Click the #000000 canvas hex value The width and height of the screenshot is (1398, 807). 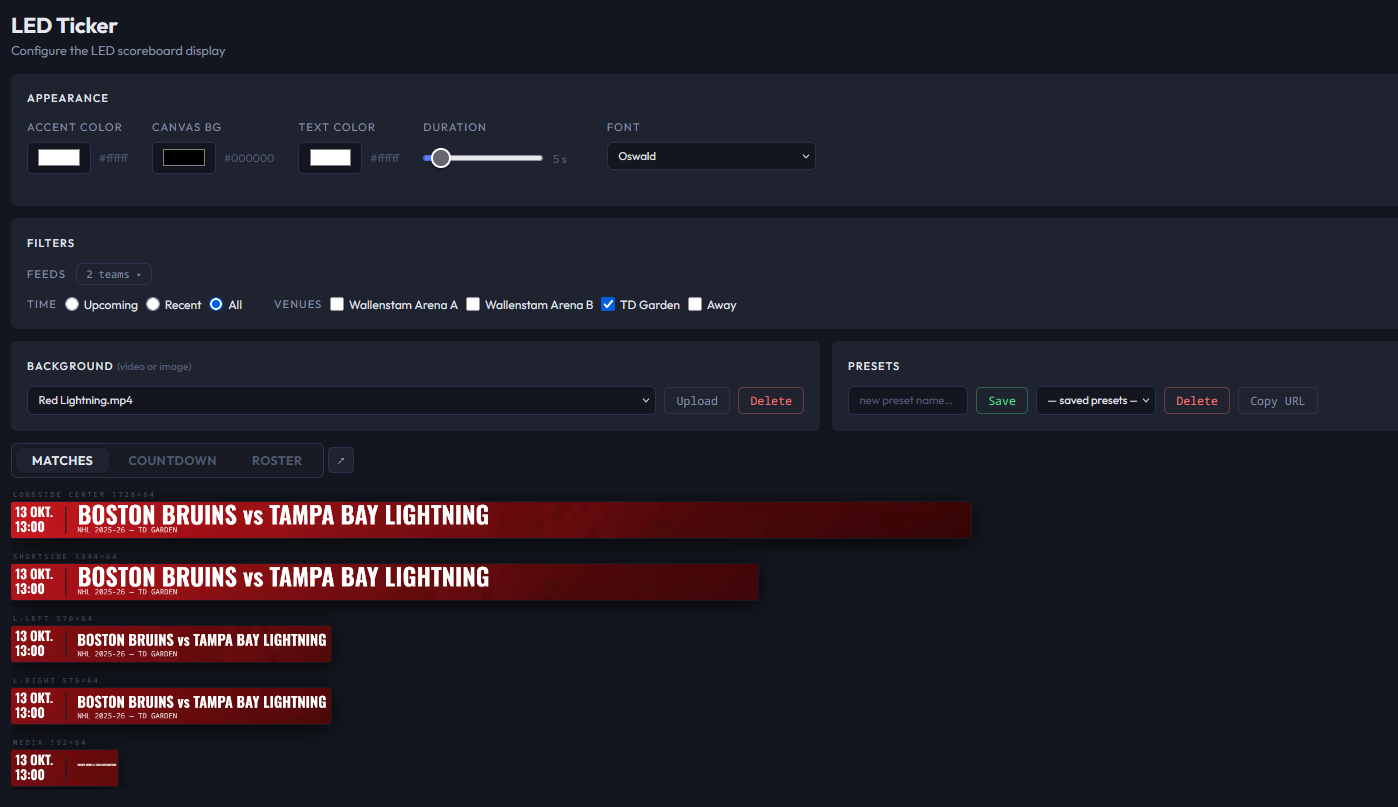[249, 158]
